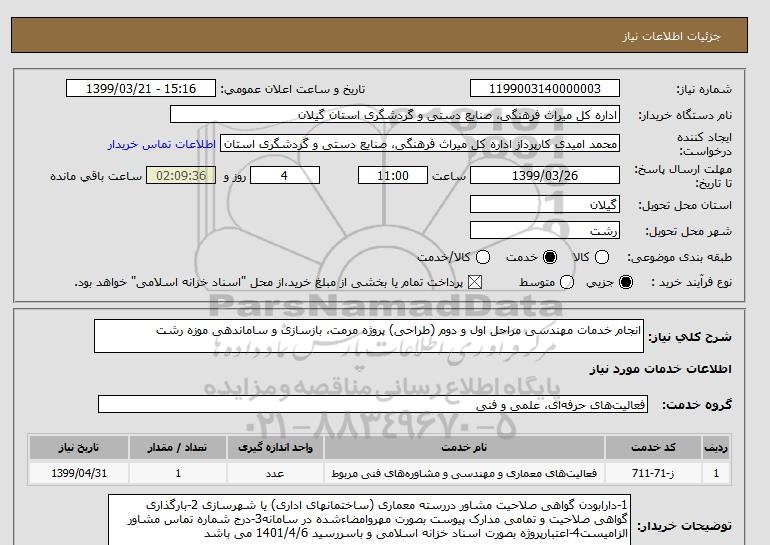Viewport: 770px width, 545px height.
Task: Click the تاریخ نیاز column header
Action: 79,447
